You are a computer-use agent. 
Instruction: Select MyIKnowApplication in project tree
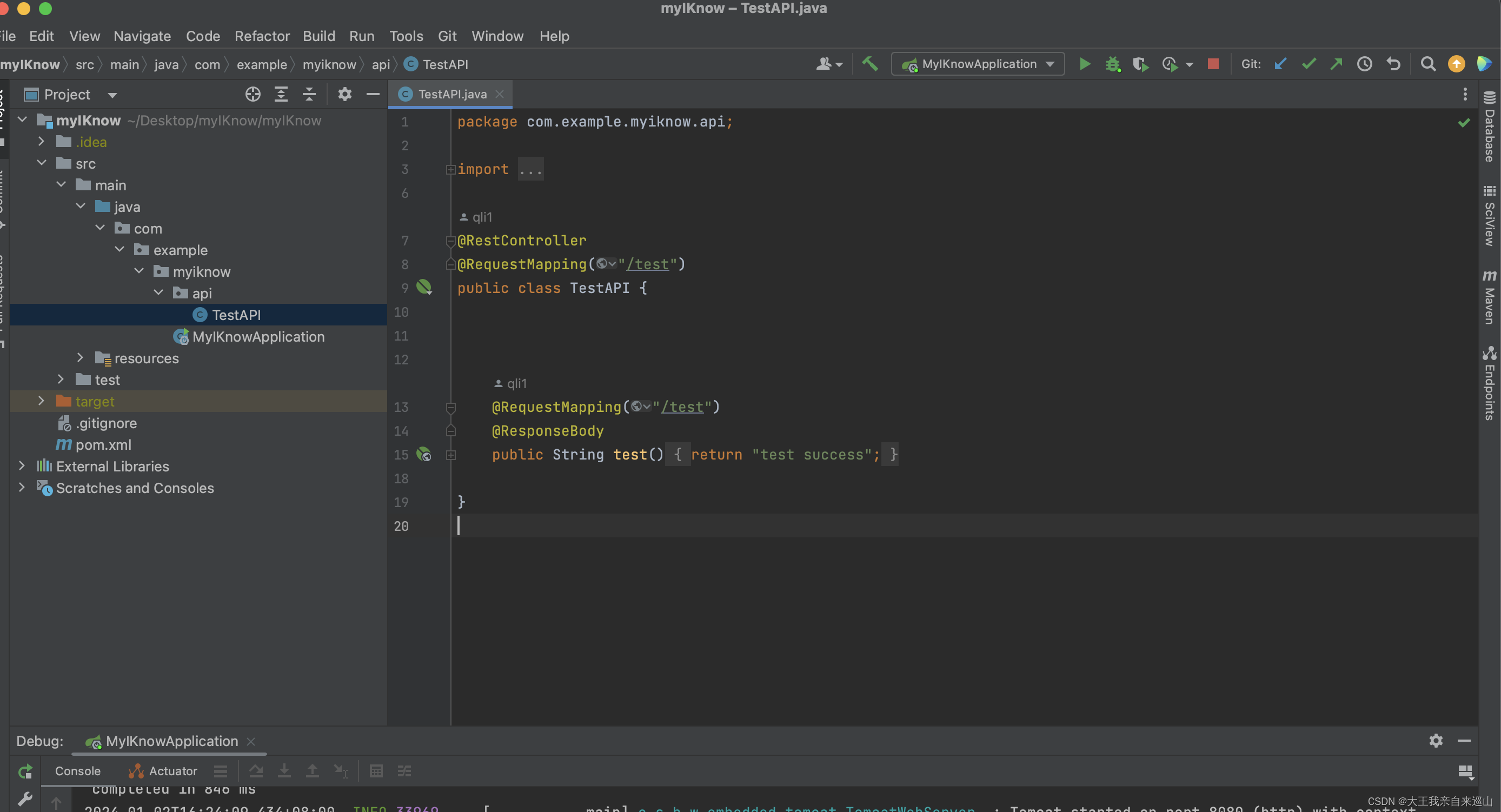click(258, 337)
